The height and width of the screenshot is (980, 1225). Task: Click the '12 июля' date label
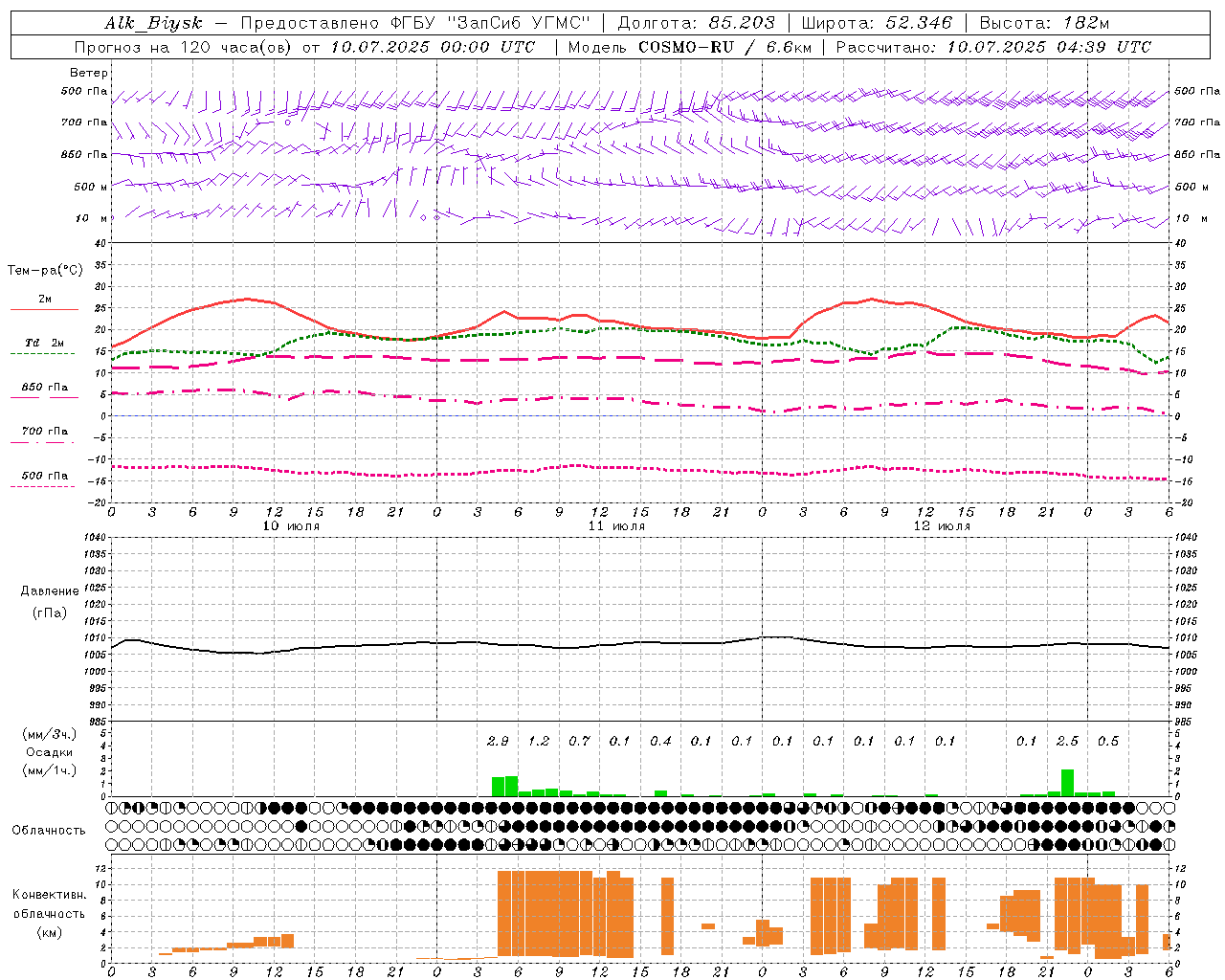point(942,525)
